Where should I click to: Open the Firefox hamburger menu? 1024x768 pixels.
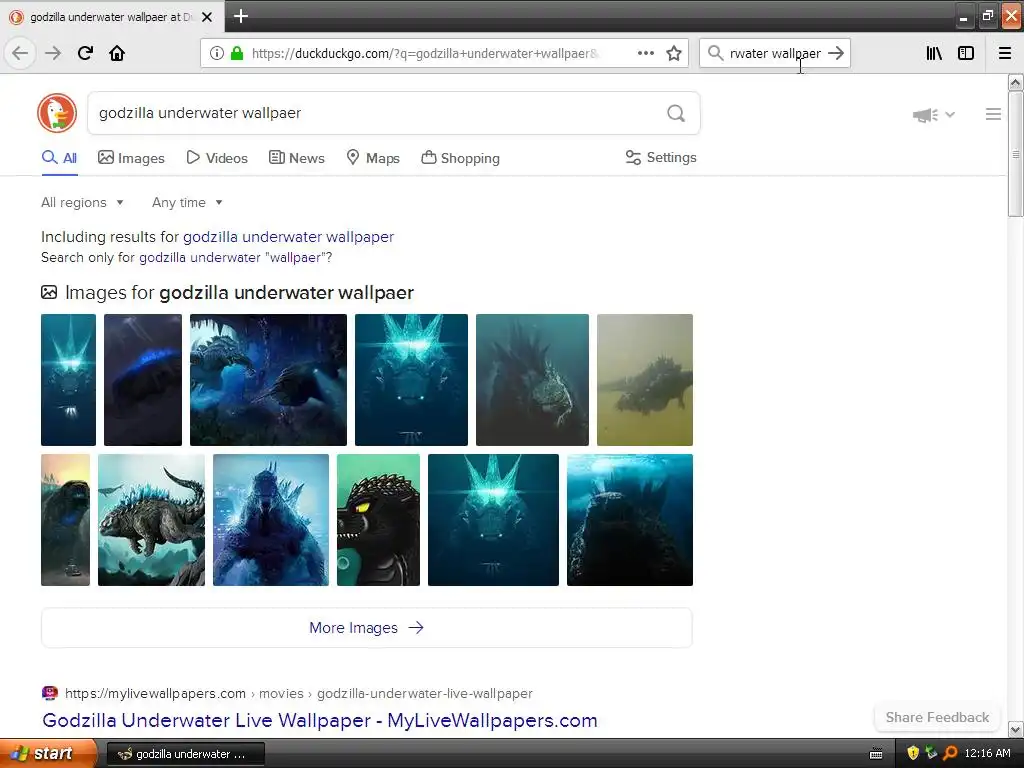point(1005,53)
